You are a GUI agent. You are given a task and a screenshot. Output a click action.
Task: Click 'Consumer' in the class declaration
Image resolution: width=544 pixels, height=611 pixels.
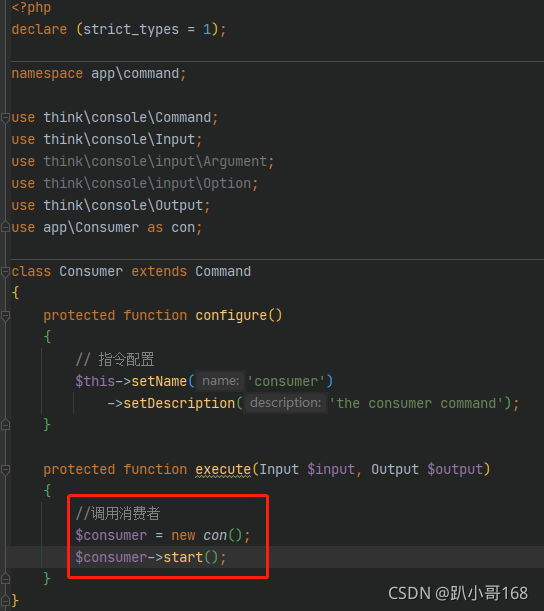pyautogui.click(x=91, y=271)
